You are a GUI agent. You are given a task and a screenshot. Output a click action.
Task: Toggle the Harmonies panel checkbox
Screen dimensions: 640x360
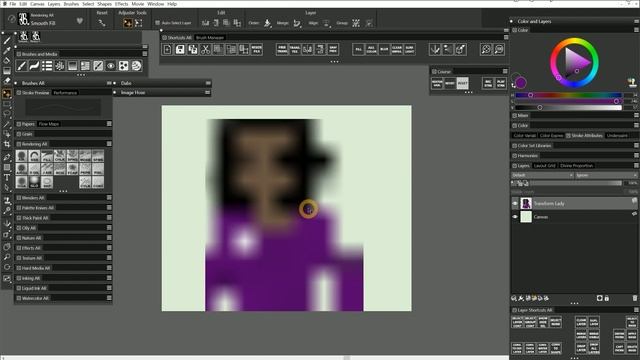point(515,156)
